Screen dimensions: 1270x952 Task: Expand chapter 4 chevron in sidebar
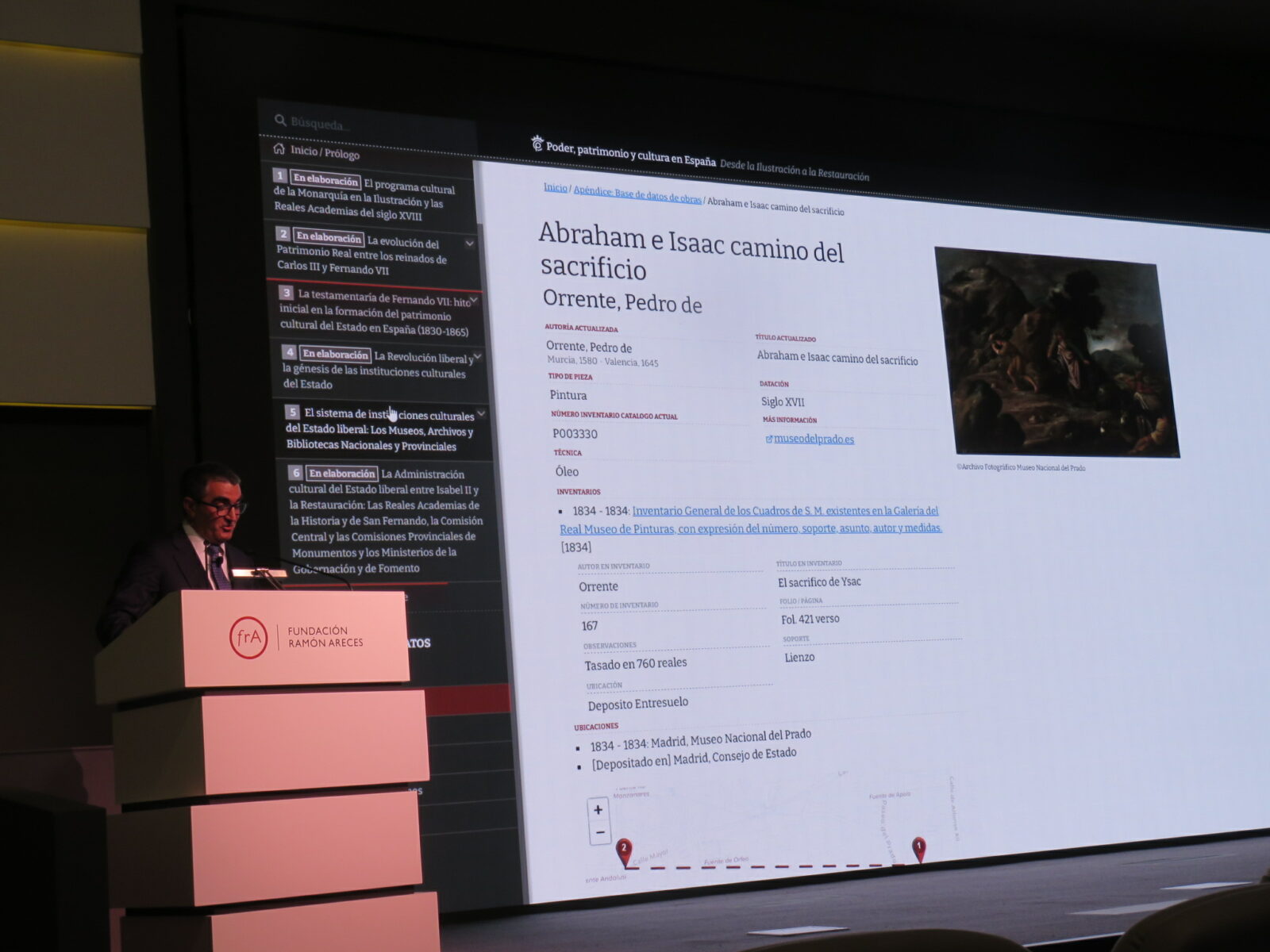coord(478,357)
